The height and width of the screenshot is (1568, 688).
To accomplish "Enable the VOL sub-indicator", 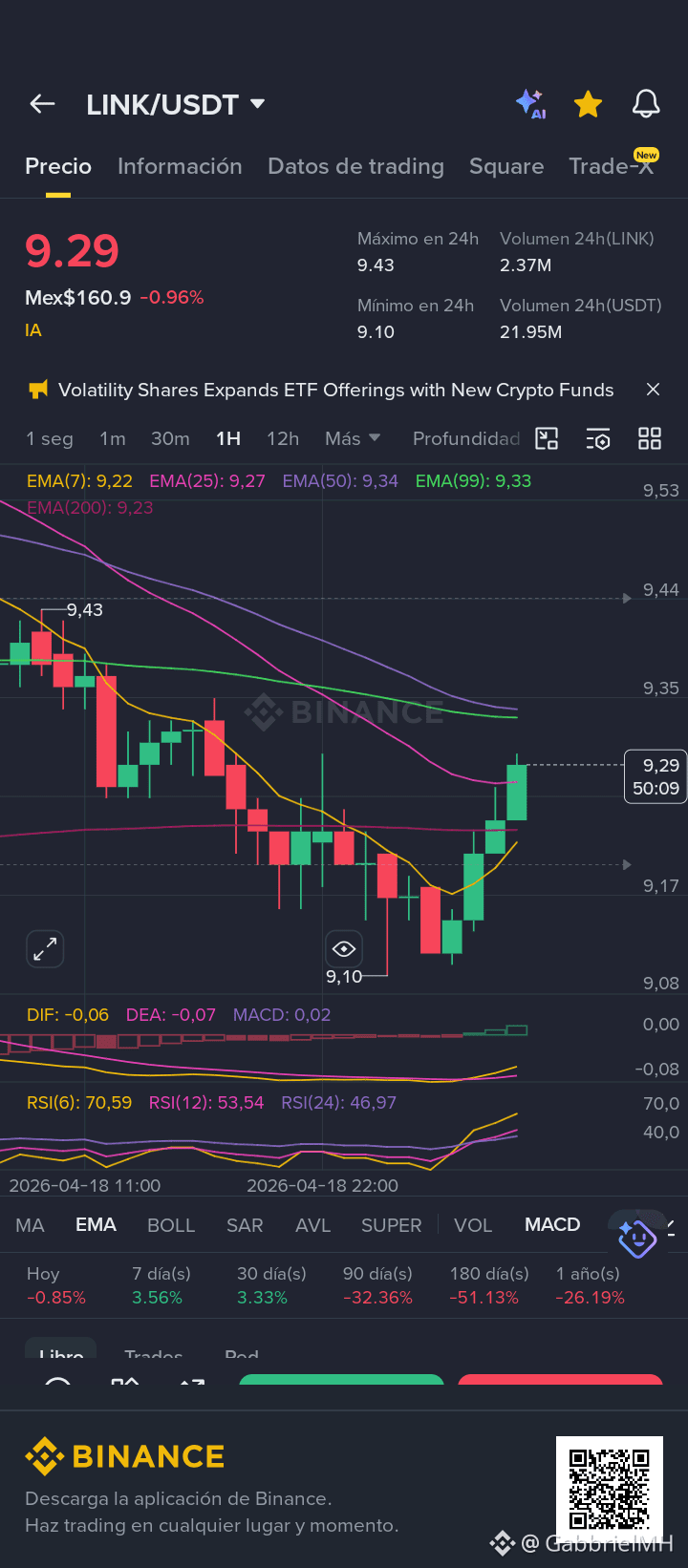I will pyautogui.click(x=473, y=1225).
